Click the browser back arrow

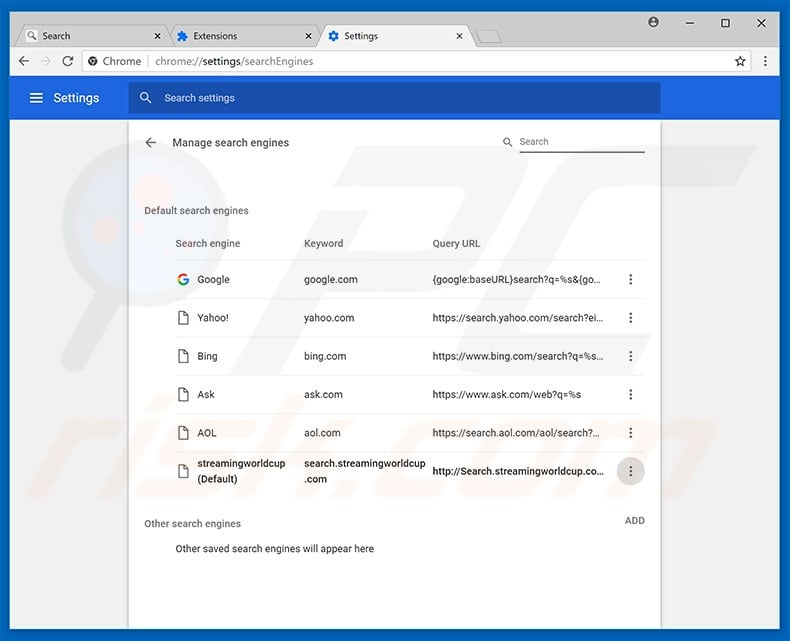coord(24,61)
